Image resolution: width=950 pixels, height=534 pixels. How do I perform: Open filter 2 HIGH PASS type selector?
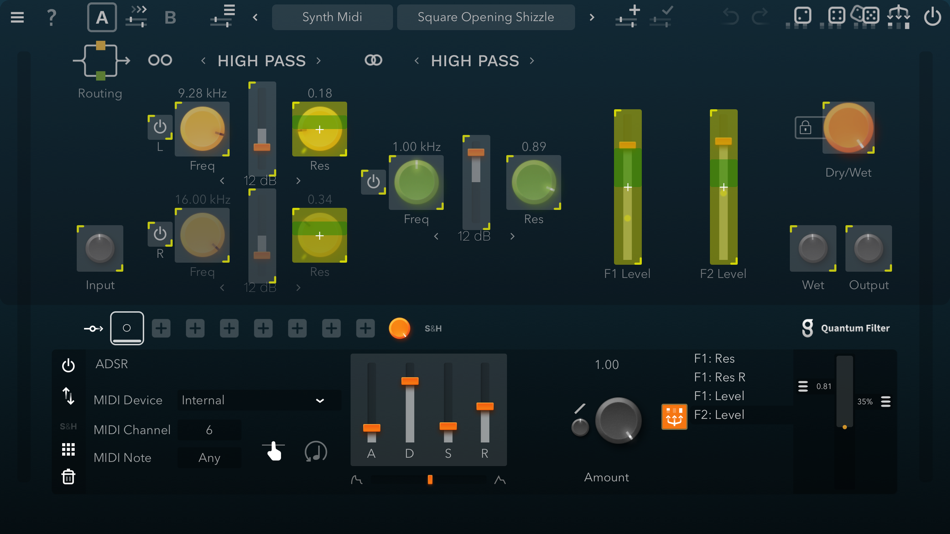pos(474,61)
